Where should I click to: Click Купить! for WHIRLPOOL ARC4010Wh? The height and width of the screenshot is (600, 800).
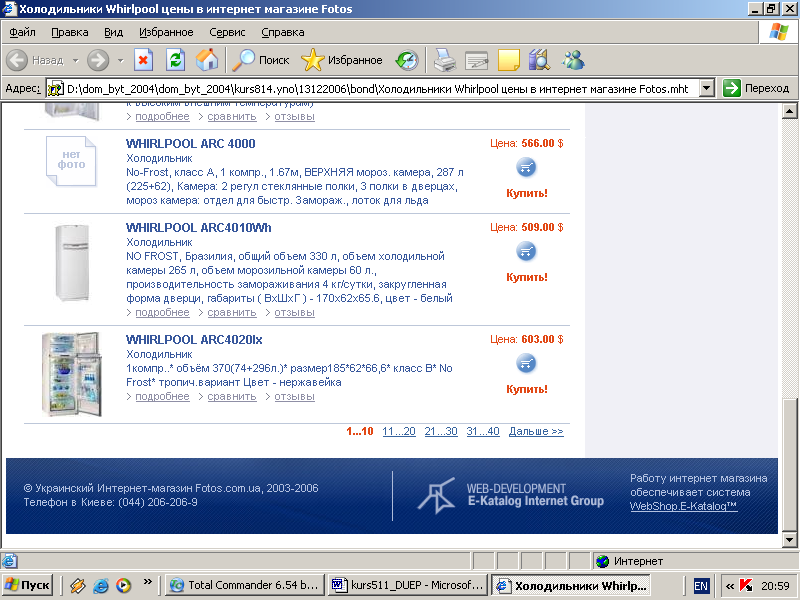coord(527,278)
